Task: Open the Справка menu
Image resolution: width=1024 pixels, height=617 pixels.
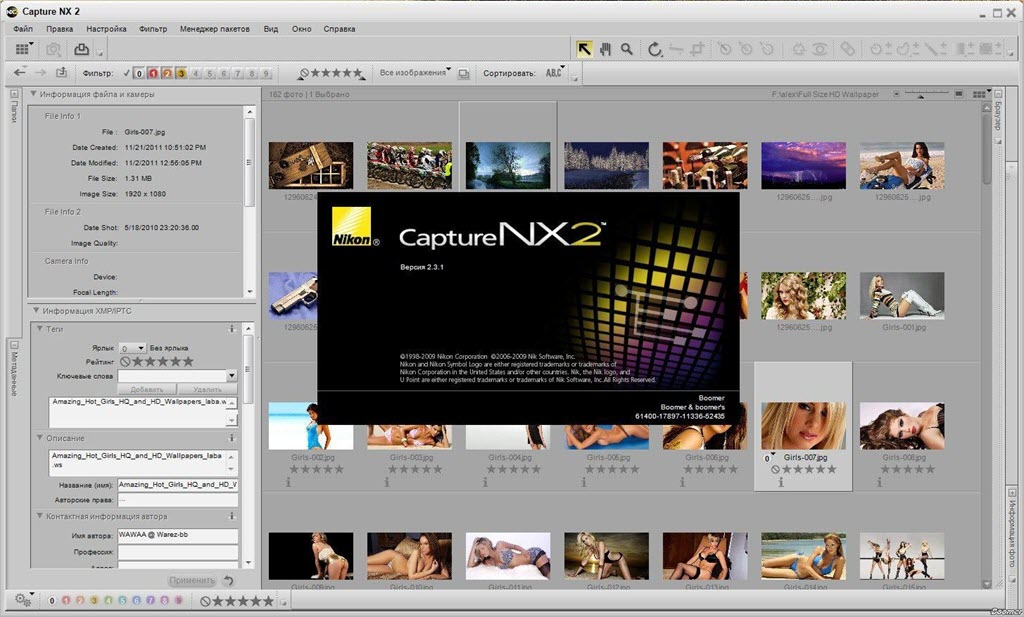Action: coord(340,29)
